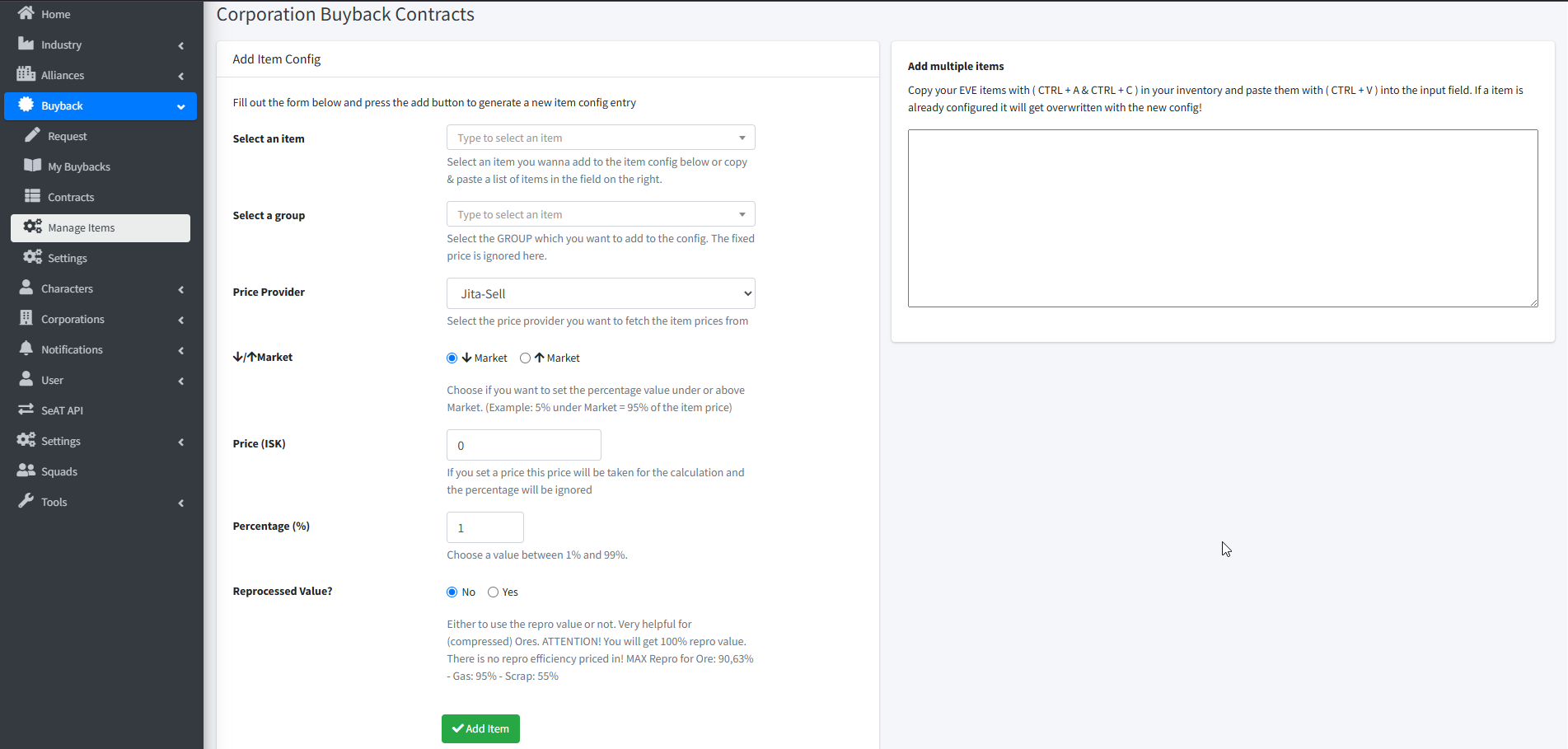Click the Alliances building icon
The width and height of the screenshot is (1568, 749).
pyautogui.click(x=26, y=74)
